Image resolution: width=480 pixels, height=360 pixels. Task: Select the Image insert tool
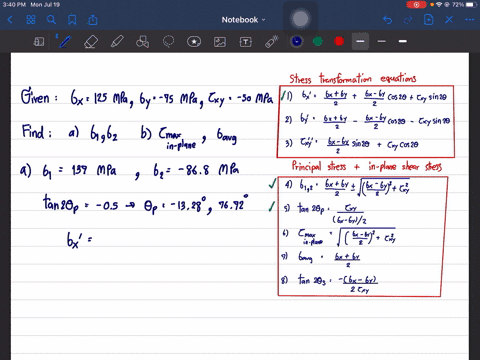220,42
